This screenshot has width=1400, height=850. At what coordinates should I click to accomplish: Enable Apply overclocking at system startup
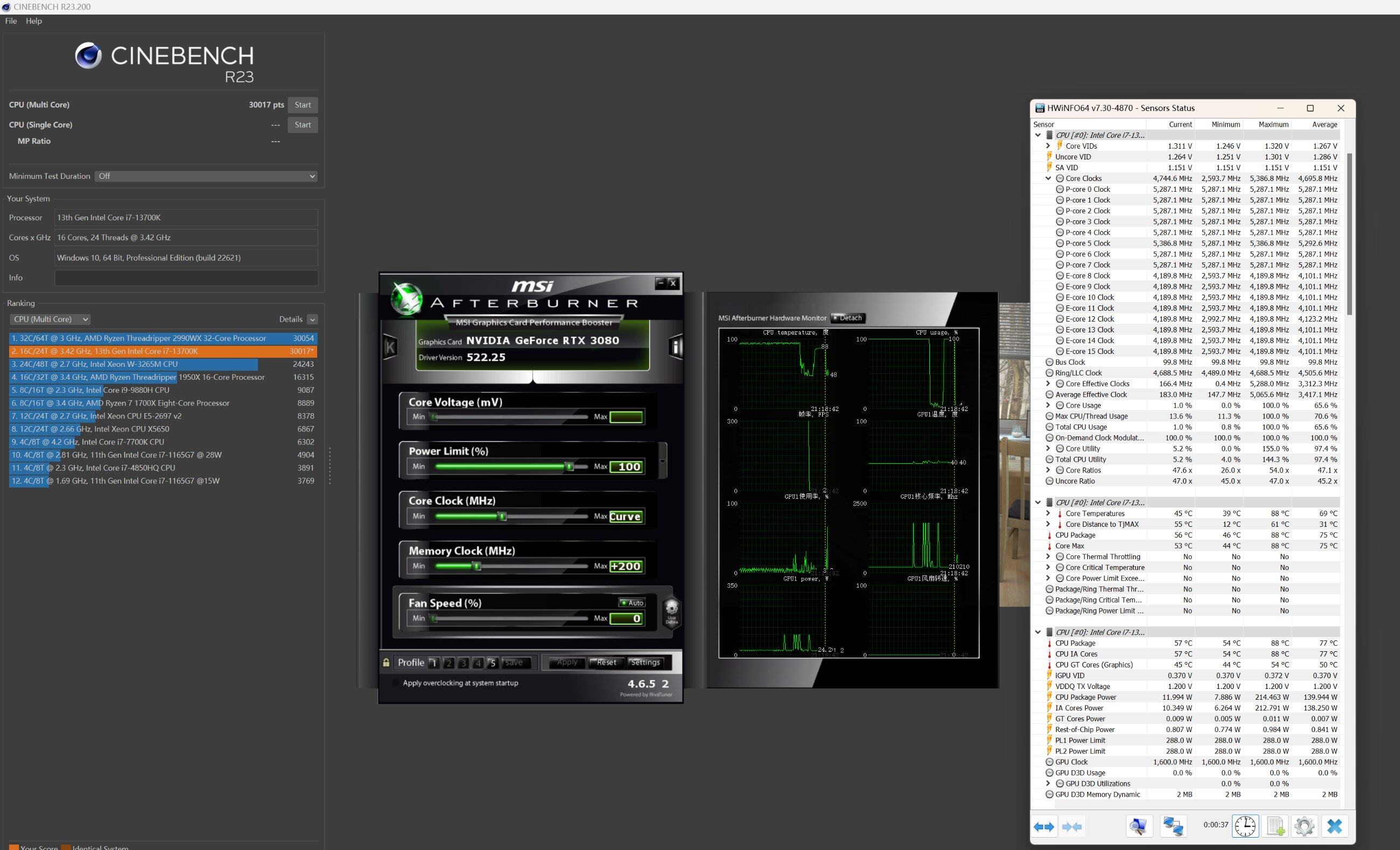[396, 683]
